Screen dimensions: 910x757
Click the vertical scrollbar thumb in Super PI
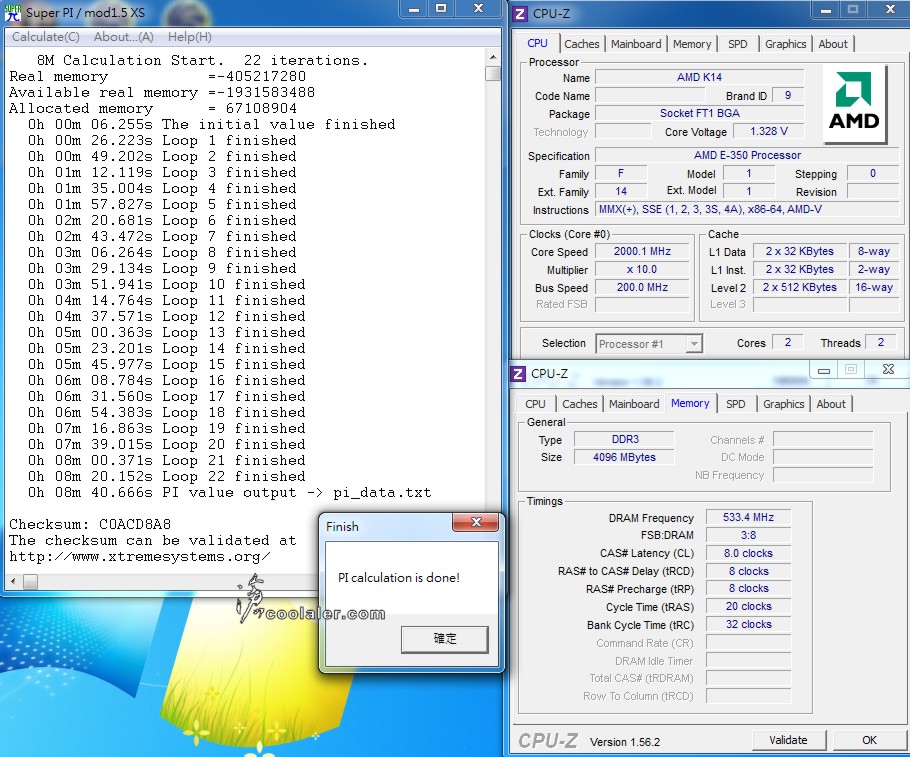(493, 74)
